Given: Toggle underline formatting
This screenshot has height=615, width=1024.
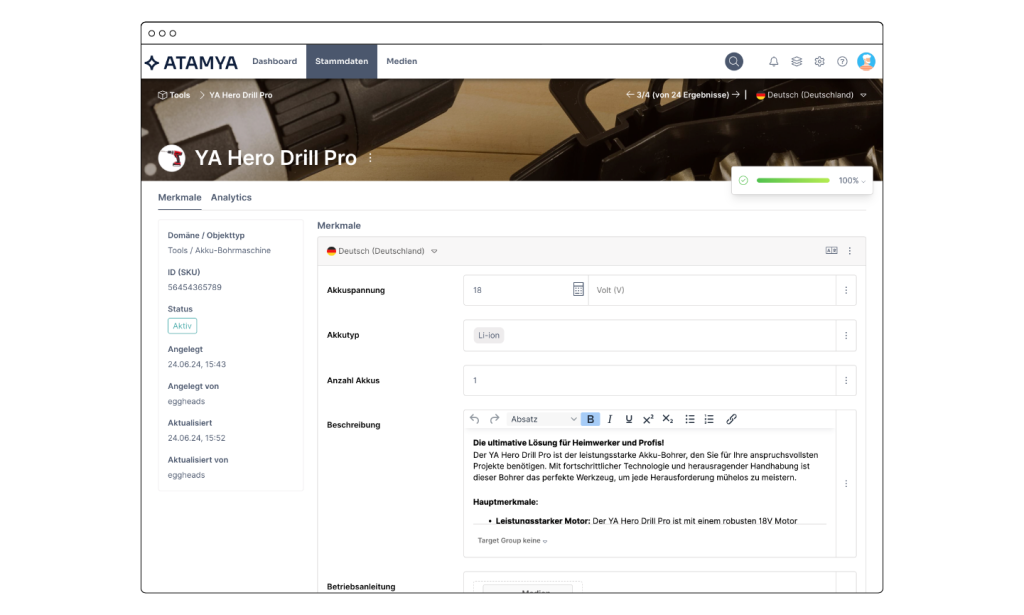Looking at the screenshot, I should [x=628, y=419].
